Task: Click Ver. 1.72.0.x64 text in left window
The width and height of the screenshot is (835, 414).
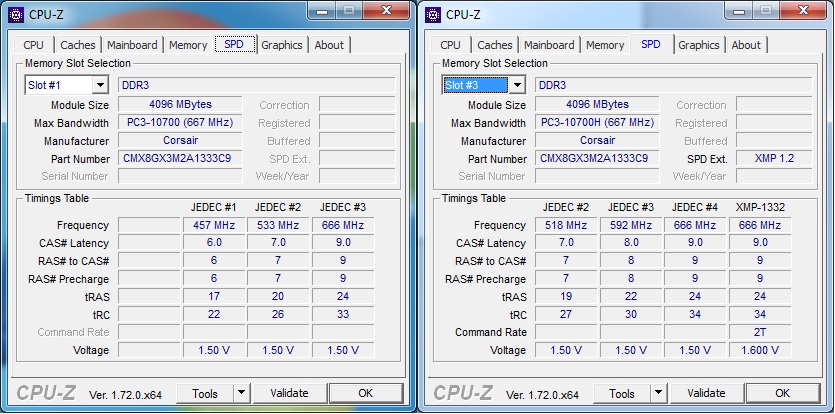Action: click(125, 395)
